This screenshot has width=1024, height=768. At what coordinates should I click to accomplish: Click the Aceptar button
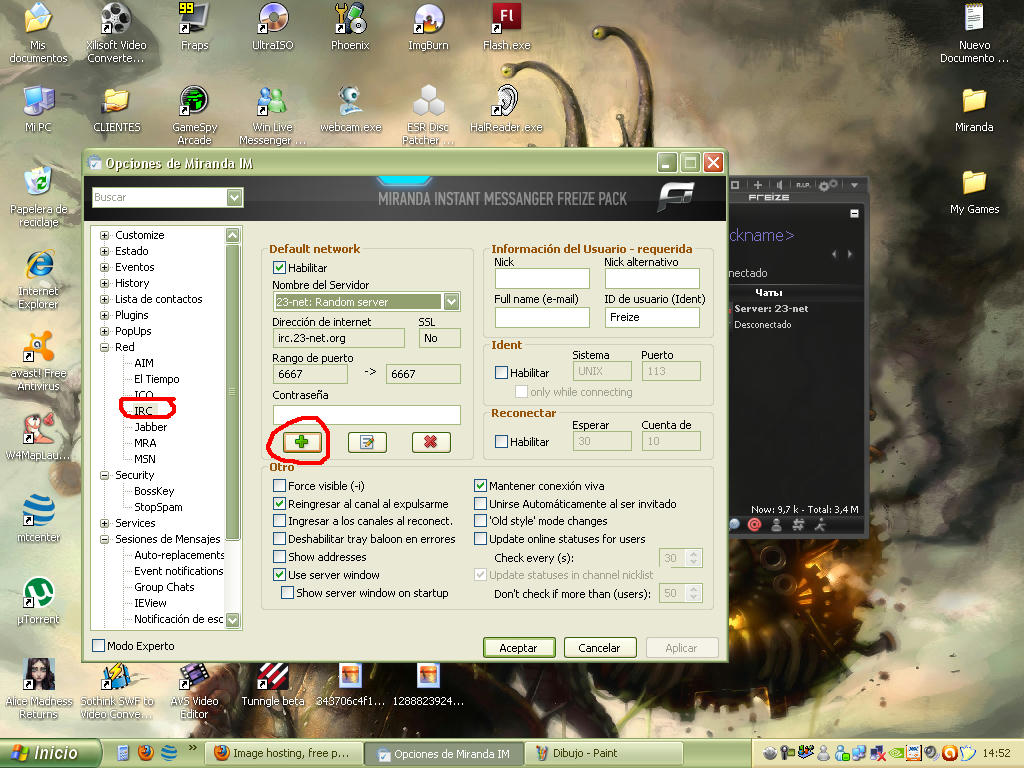tap(519, 648)
